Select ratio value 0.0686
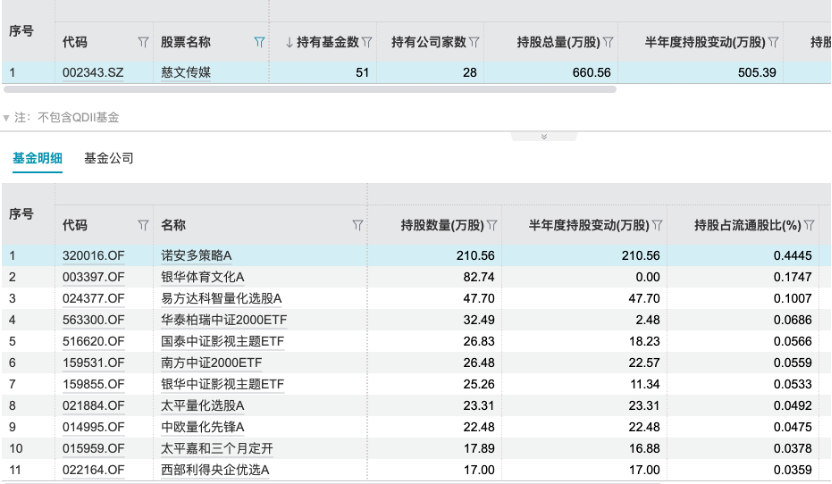The height and width of the screenshot is (484, 832). [792, 319]
